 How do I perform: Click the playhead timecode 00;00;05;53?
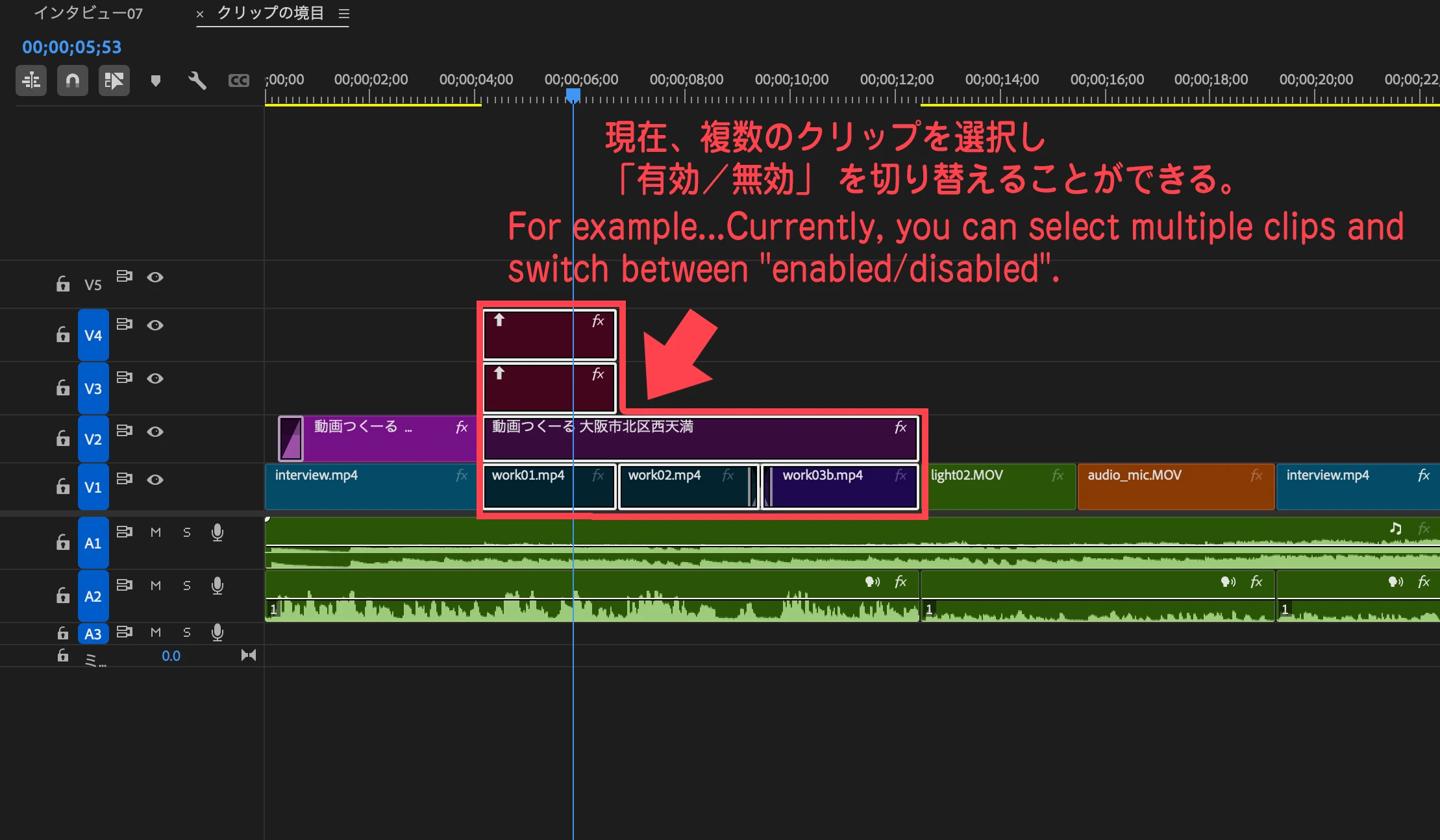72,47
